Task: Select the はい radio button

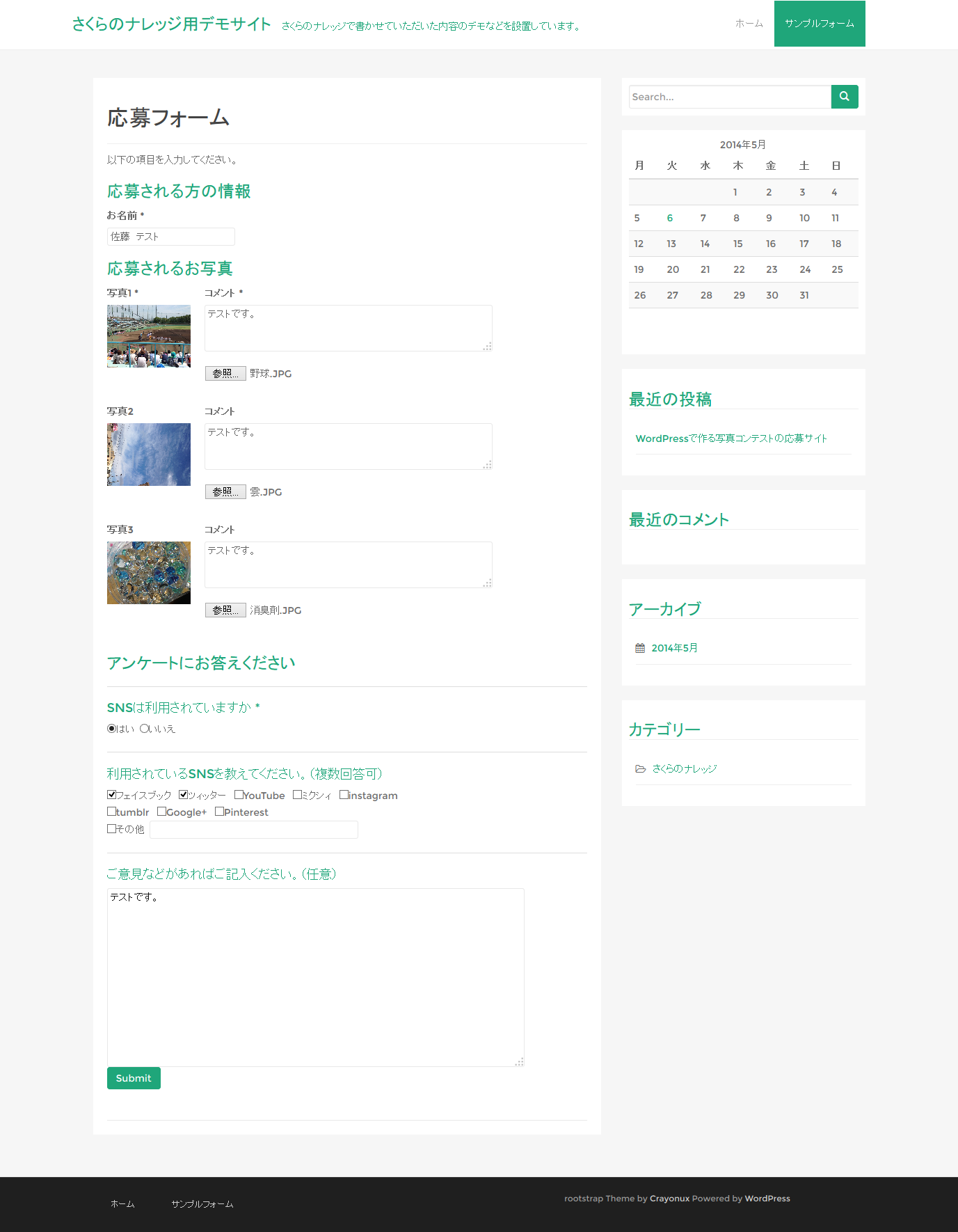Action: click(111, 729)
